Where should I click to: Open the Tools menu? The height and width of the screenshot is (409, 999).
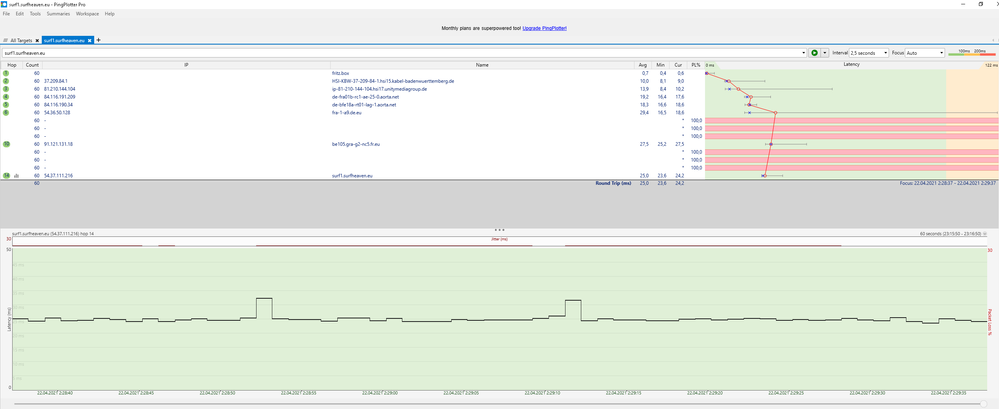35,13
